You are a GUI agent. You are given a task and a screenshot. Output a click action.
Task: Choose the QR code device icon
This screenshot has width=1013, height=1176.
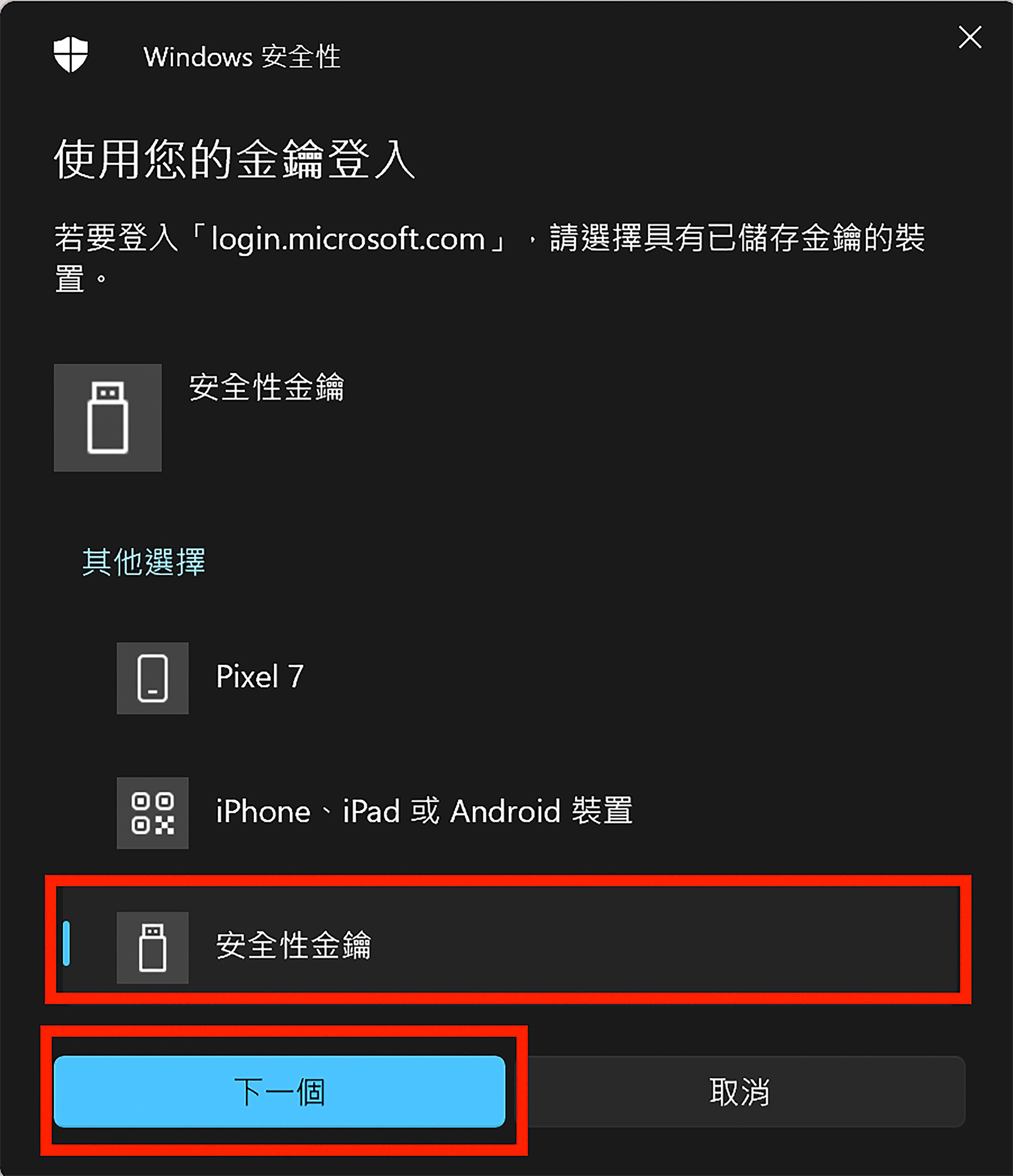152,813
